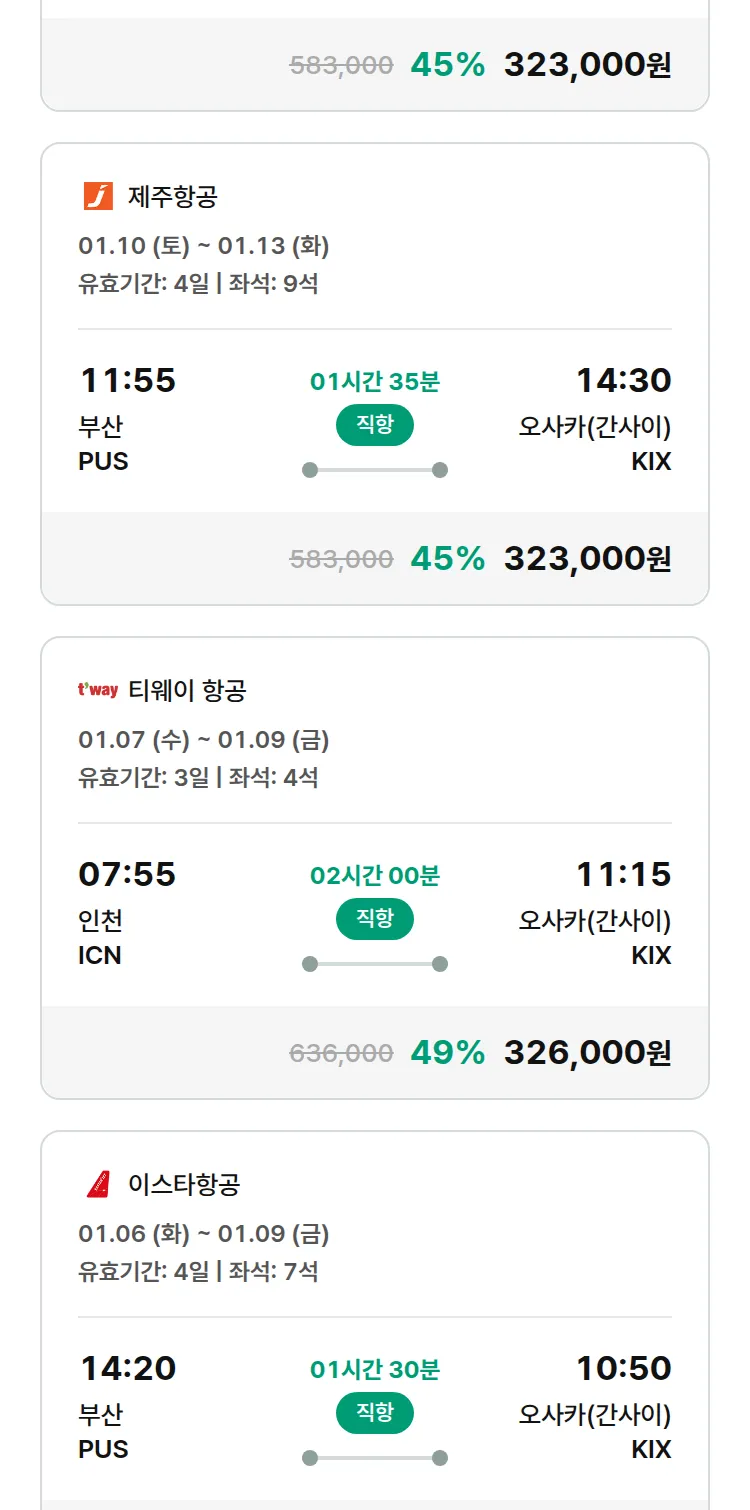Select the 326,000원 discounted price
Screen dimensions: 750x1510
(x=587, y=1053)
